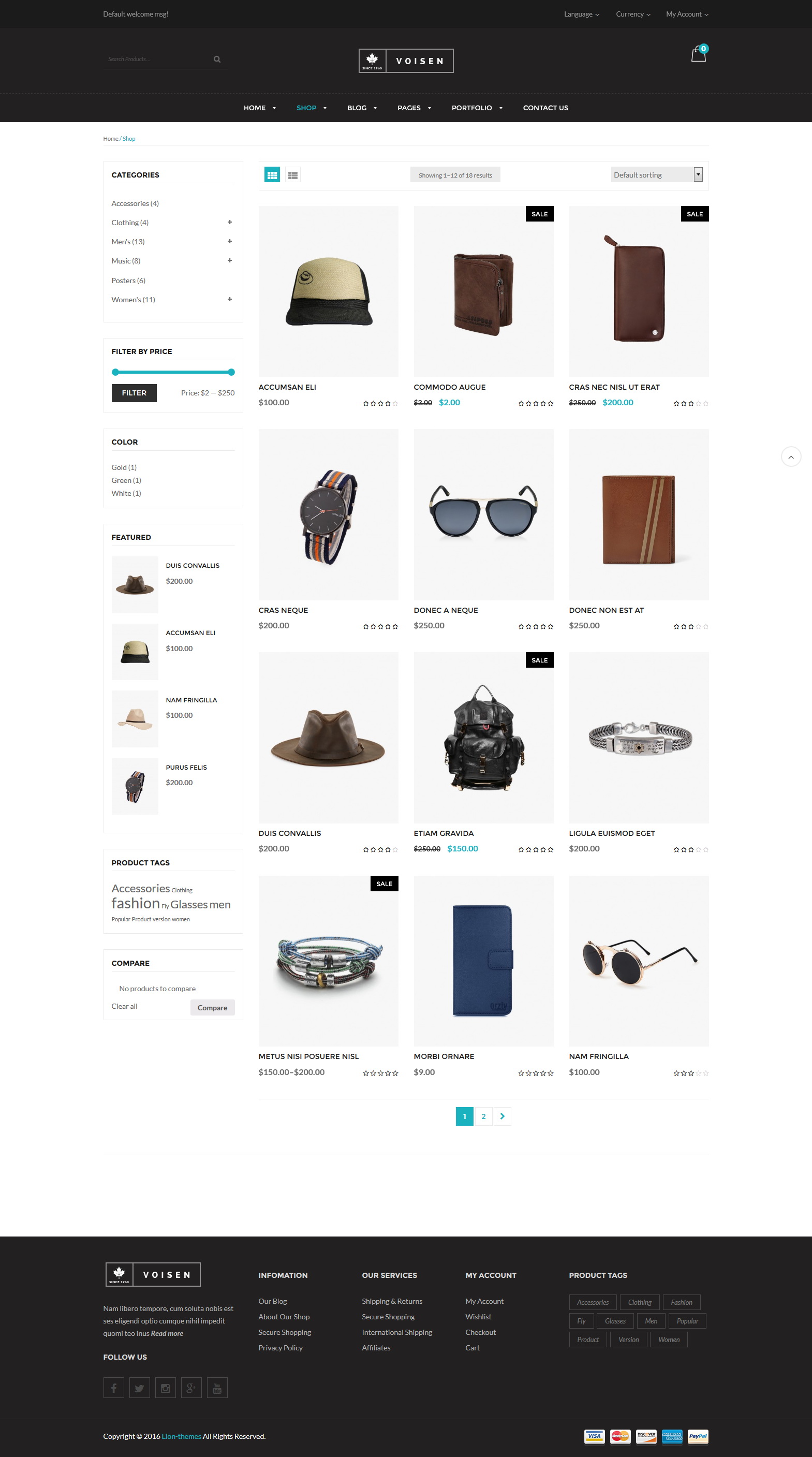This screenshot has width=812, height=1457.
Task: Expand the Women's category
Action: (x=230, y=299)
